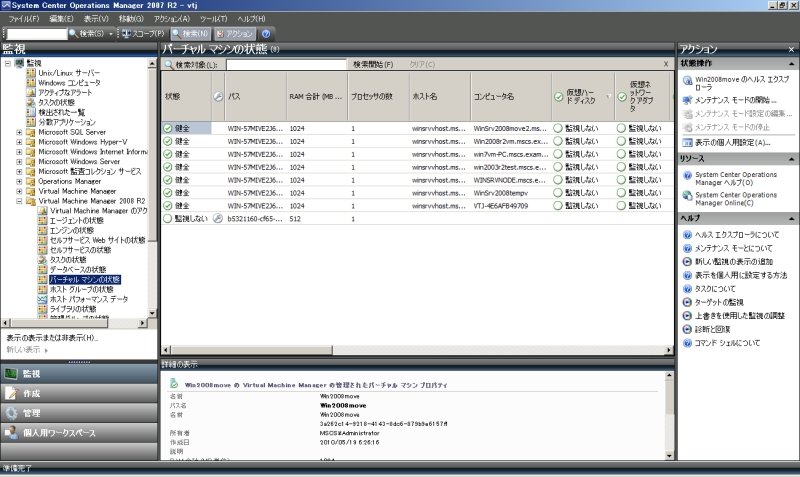Open the ファイル(F) menu
The height and width of the screenshot is (477, 800).
pos(23,18)
